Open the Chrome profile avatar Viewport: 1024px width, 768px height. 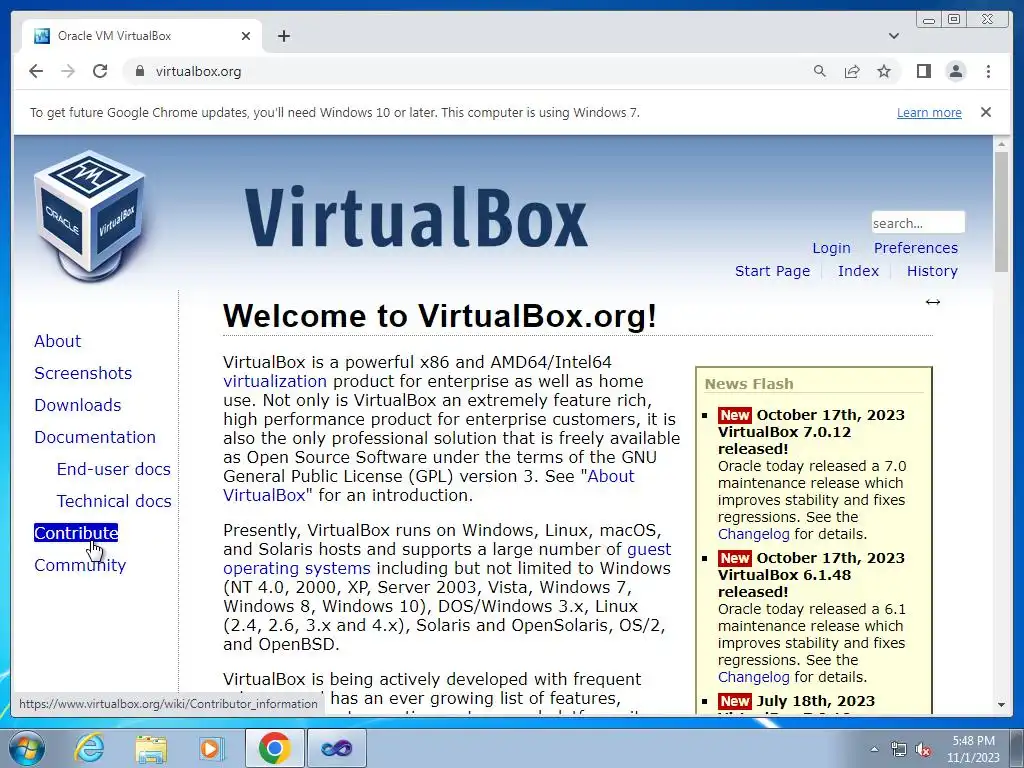coord(955,71)
